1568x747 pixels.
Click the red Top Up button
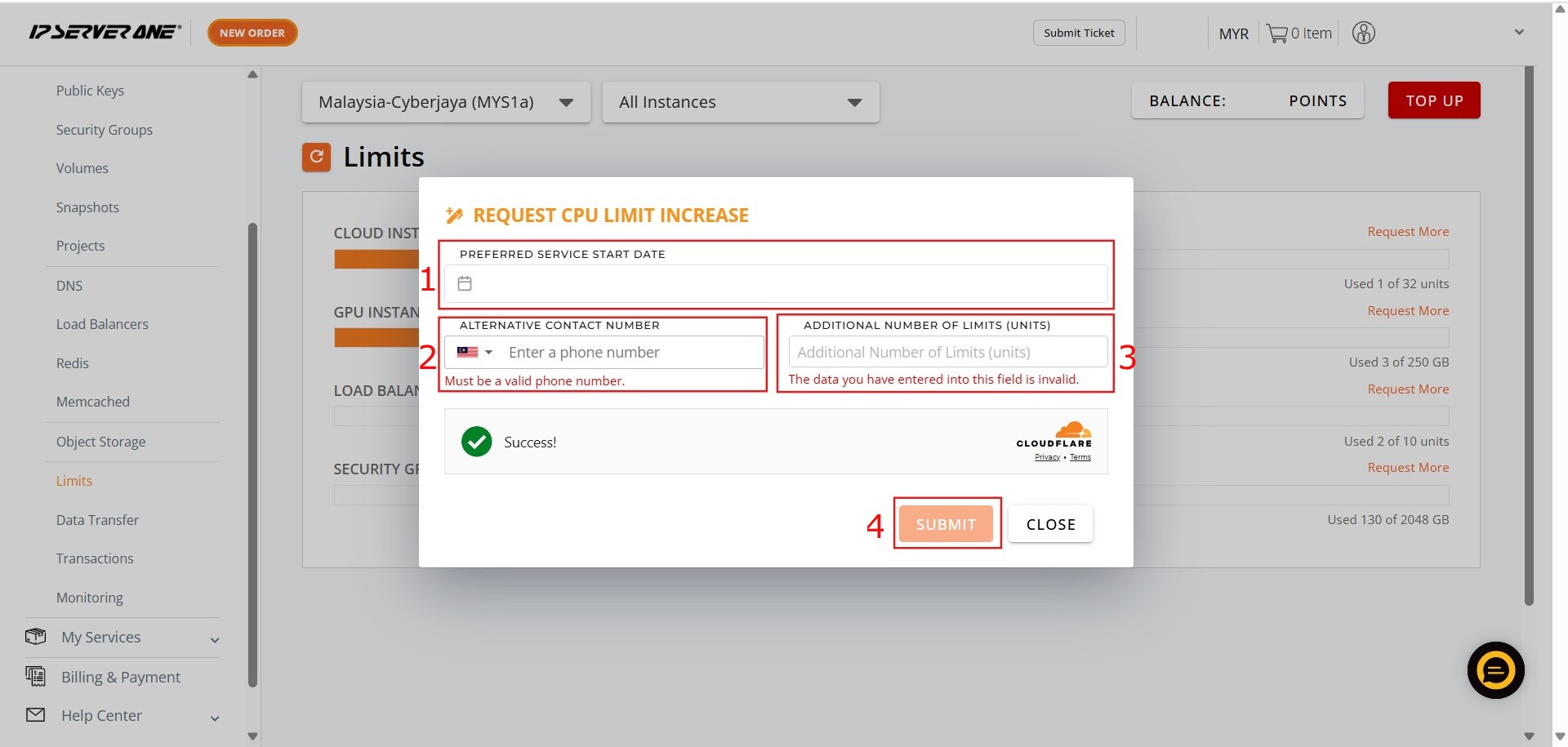1433,100
